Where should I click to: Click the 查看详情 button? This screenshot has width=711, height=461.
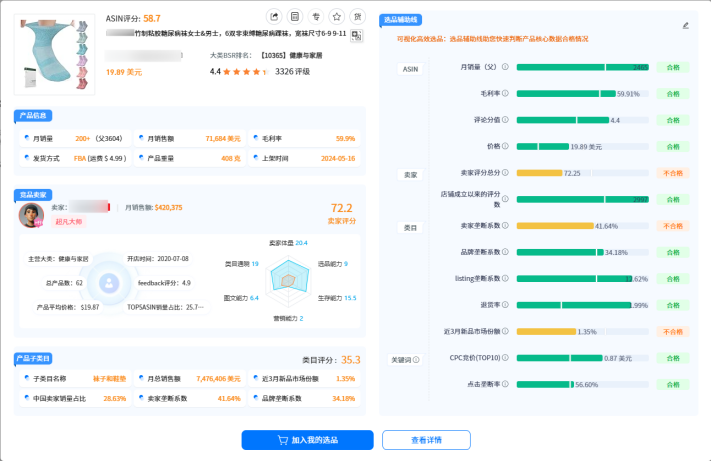click(x=426, y=440)
